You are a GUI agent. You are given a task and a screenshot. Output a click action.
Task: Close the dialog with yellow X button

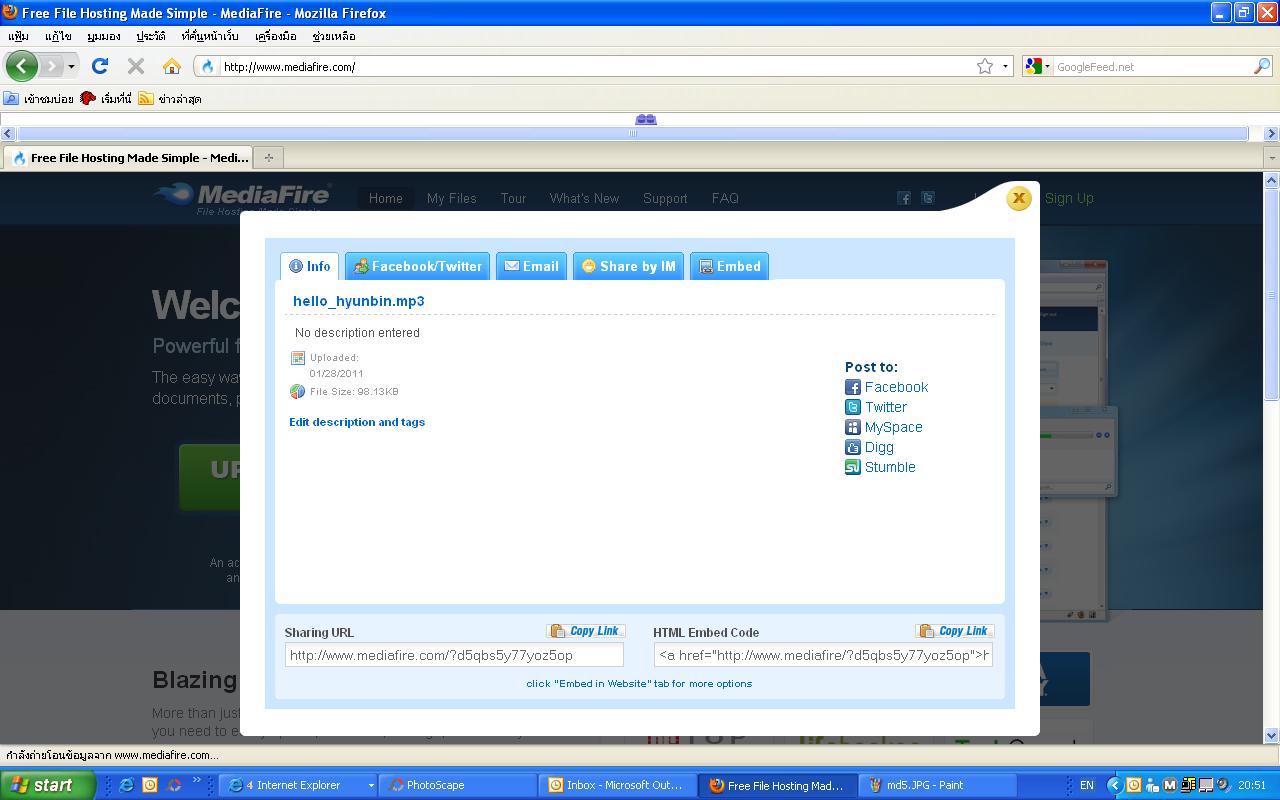pyautogui.click(x=1018, y=198)
